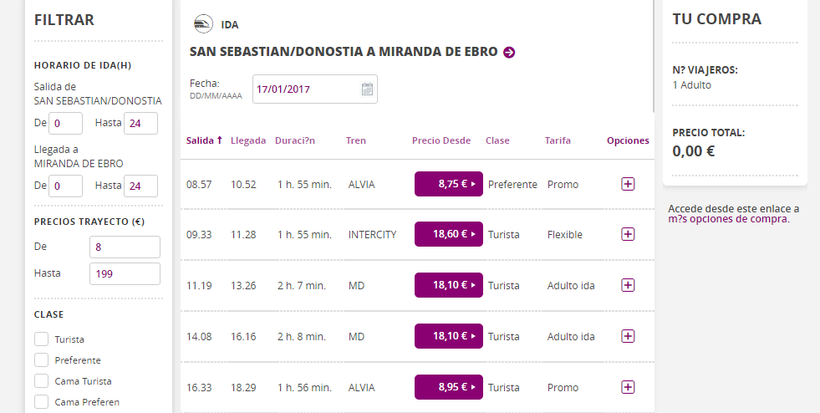Image resolution: width=820 pixels, height=413 pixels.
Task: Open plus options for the 14.08 train
Action: coord(628,336)
